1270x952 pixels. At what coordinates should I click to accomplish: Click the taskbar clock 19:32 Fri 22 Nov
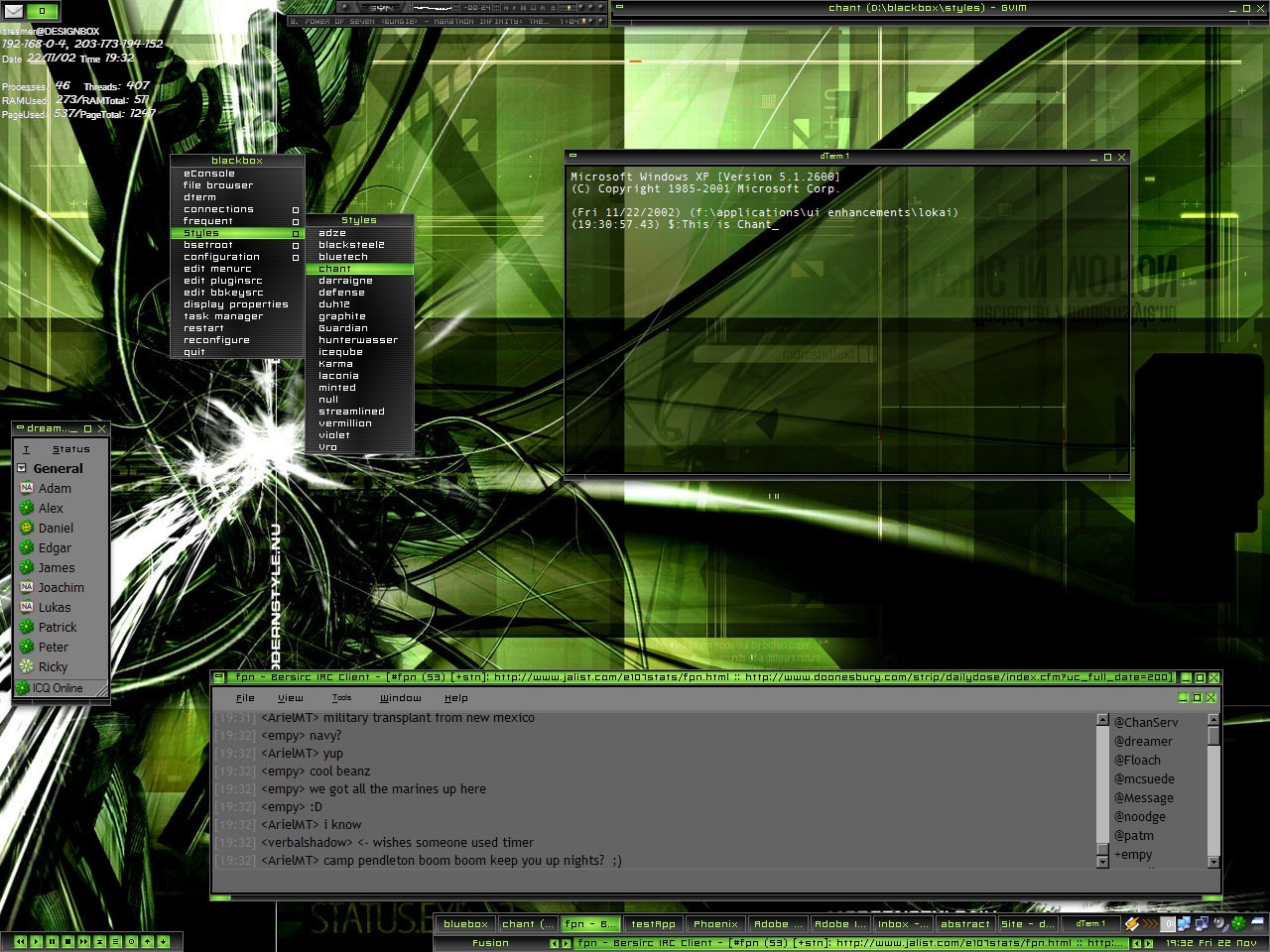pyautogui.click(x=1210, y=943)
